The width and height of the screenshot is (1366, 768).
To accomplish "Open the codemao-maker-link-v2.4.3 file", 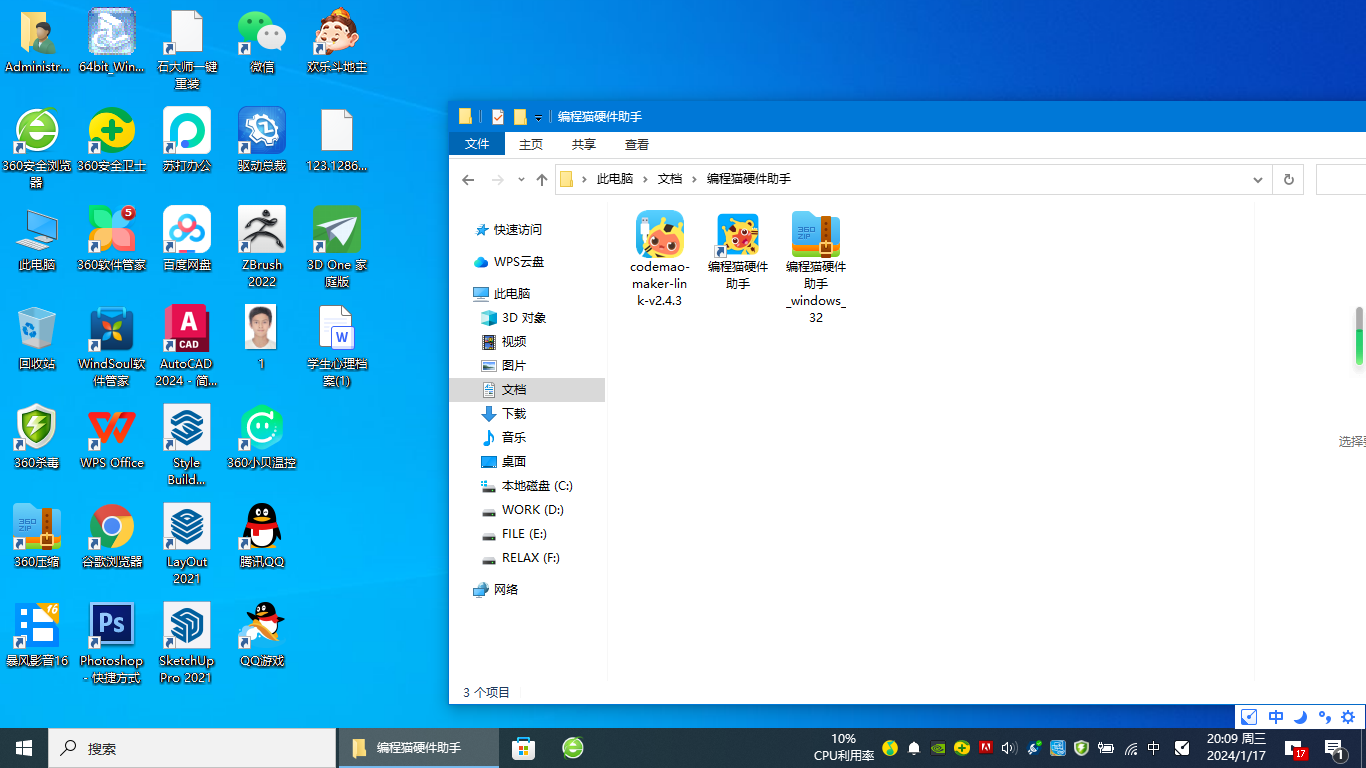I will click(x=659, y=258).
